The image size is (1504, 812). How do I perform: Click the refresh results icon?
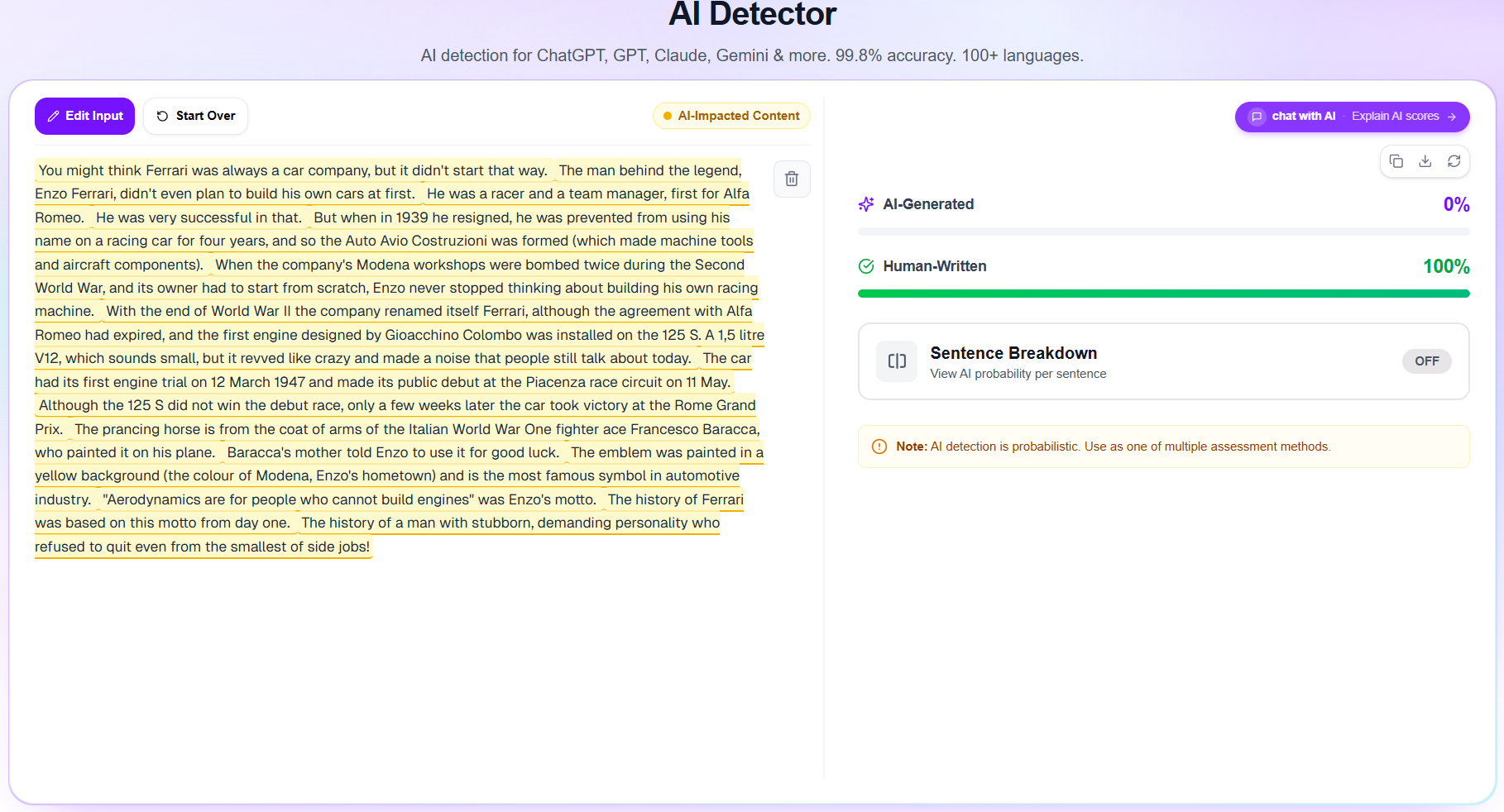click(1454, 161)
